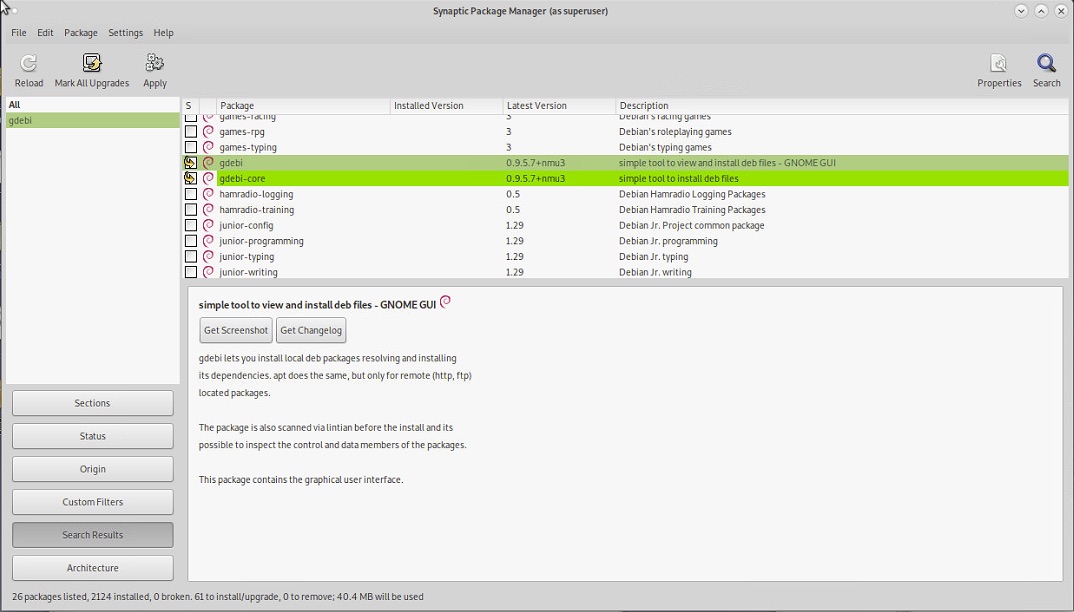Toggle the marked gdebi-core status box

click(191, 178)
